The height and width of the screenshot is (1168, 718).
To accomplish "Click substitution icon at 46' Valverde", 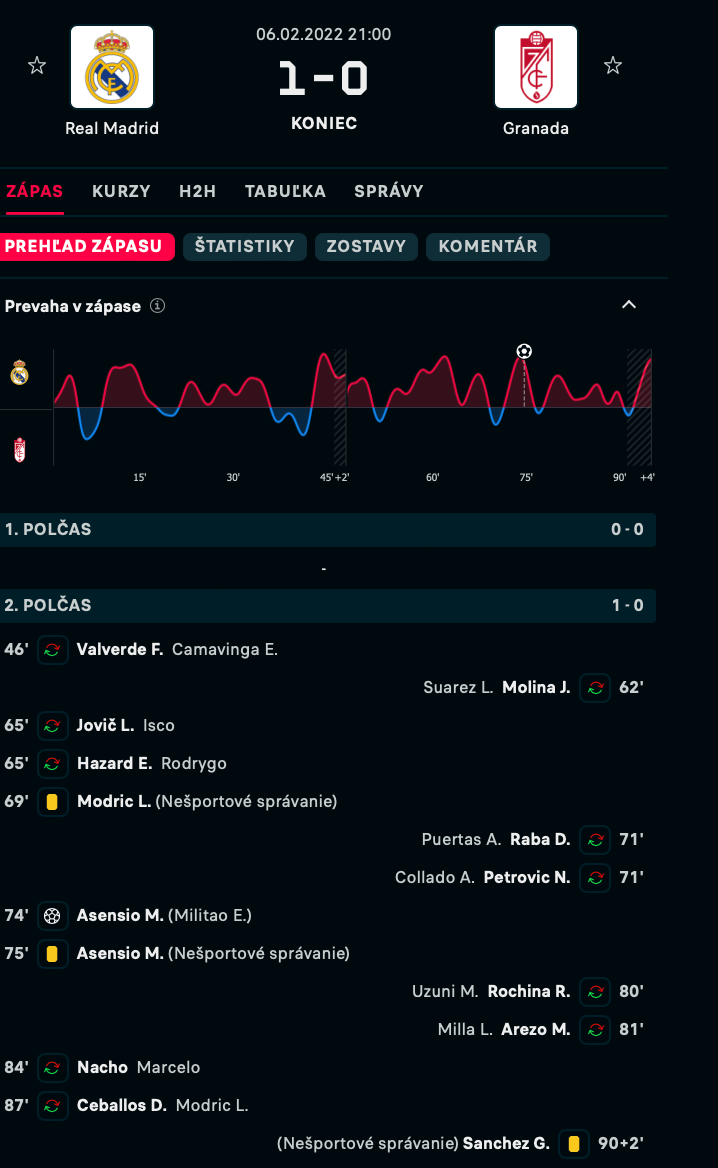I will click(52, 649).
